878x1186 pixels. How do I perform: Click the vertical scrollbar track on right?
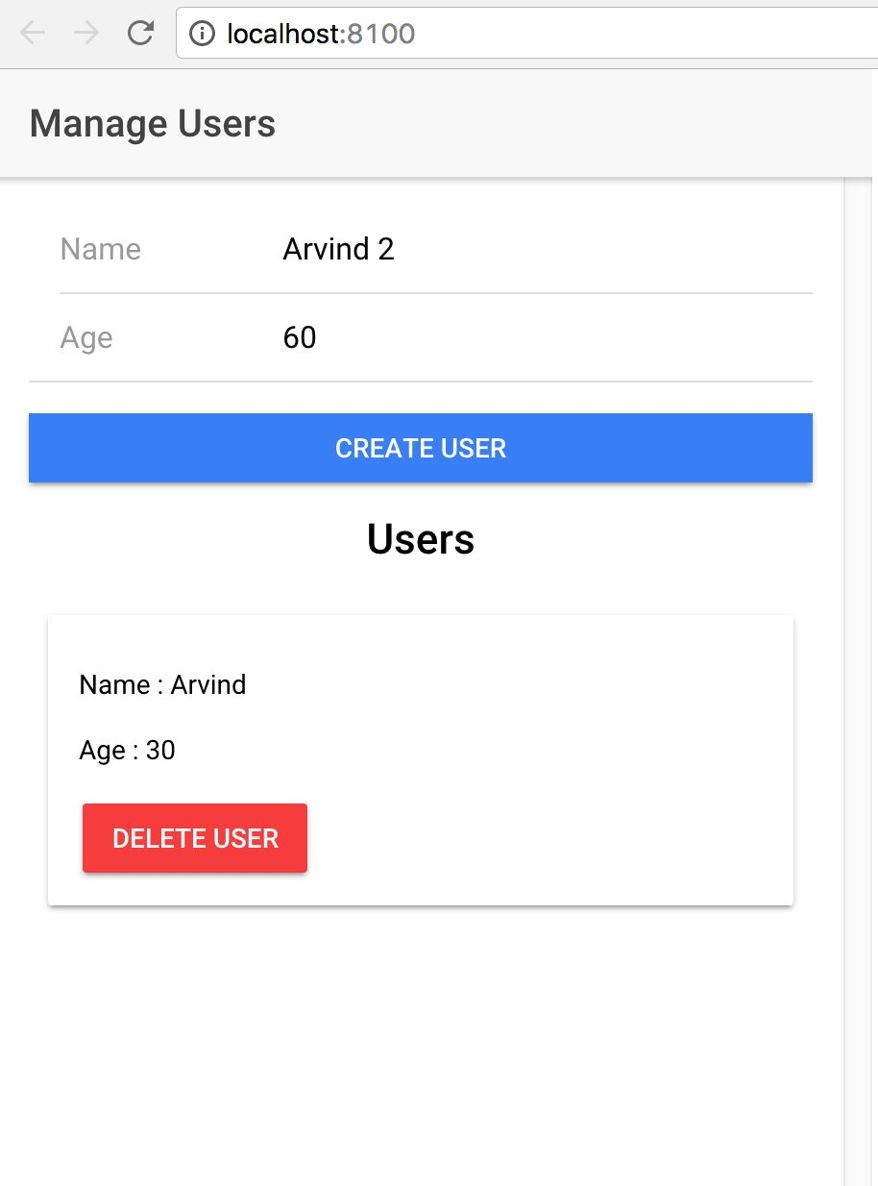pyautogui.click(x=858, y=681)
